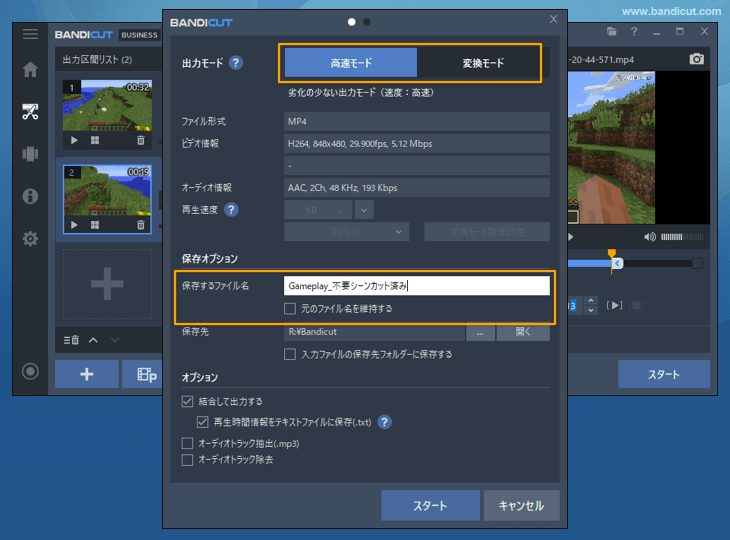Screen dimensions: 730x540
Task: Click the info icon in sidebar
Action: (30, 196)
